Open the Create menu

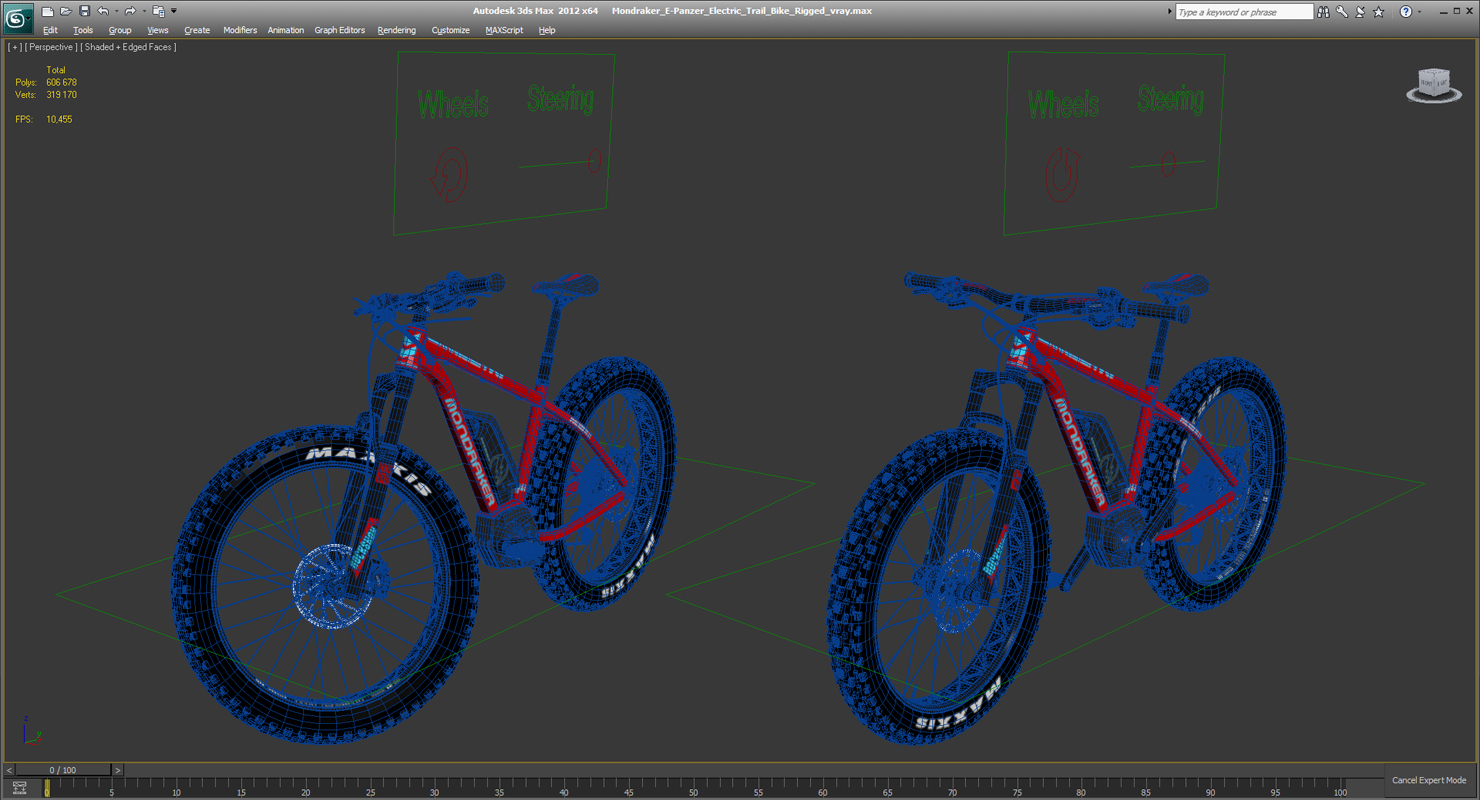coord(197,30)
